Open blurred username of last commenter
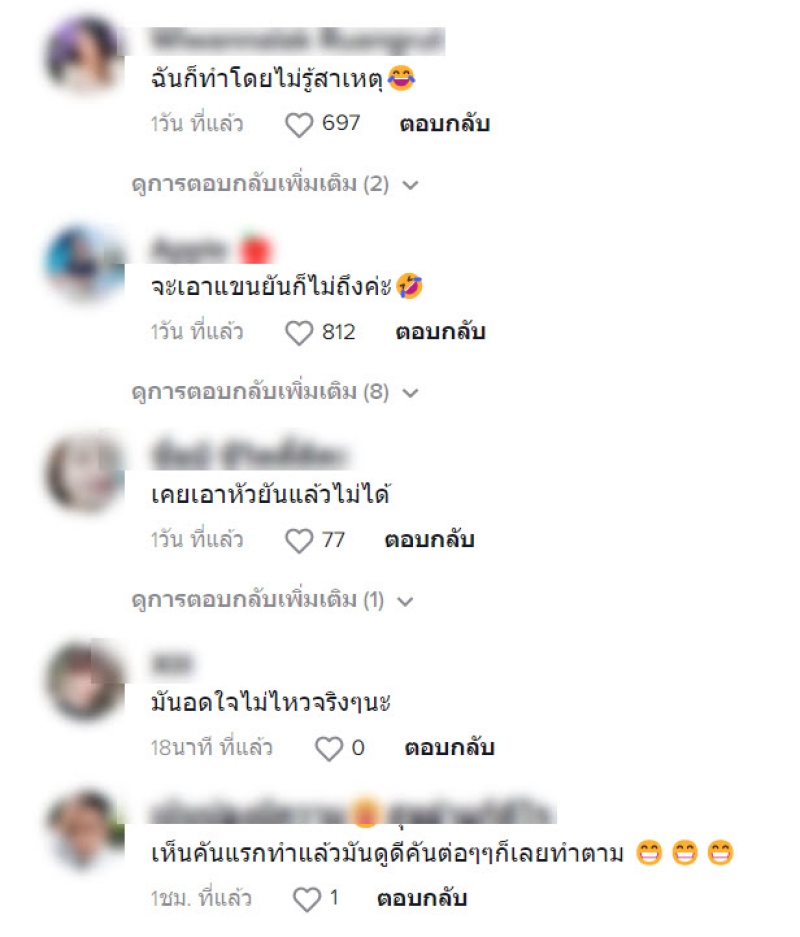The height and width of the screenshot is (937, 800). (353, 812)
